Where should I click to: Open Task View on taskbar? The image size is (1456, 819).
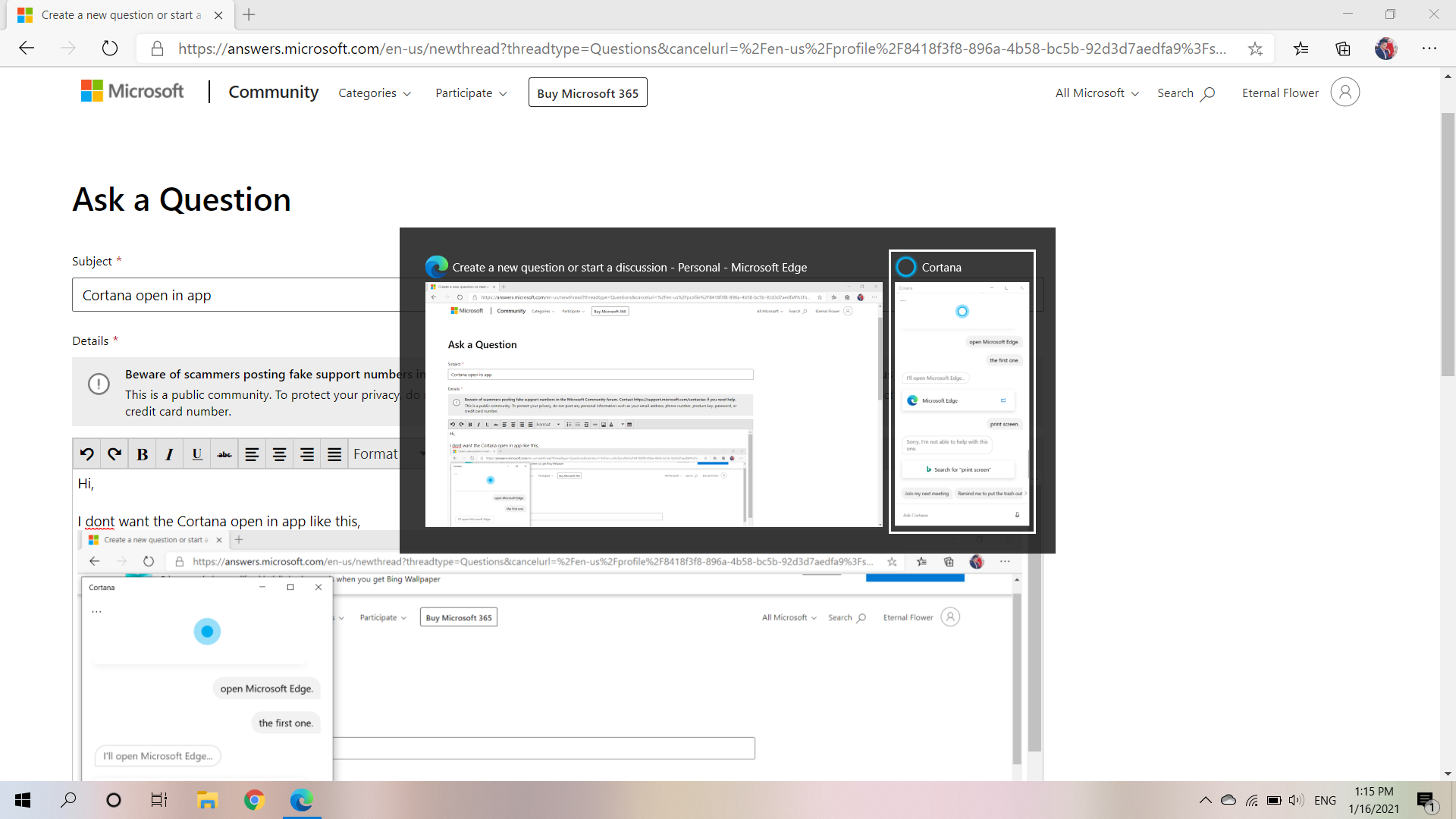159,800
